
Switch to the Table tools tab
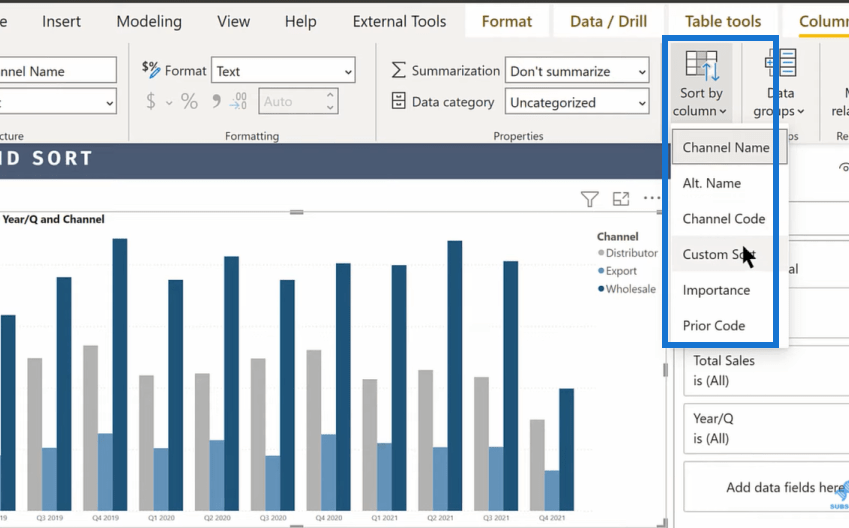coord(723,21)
